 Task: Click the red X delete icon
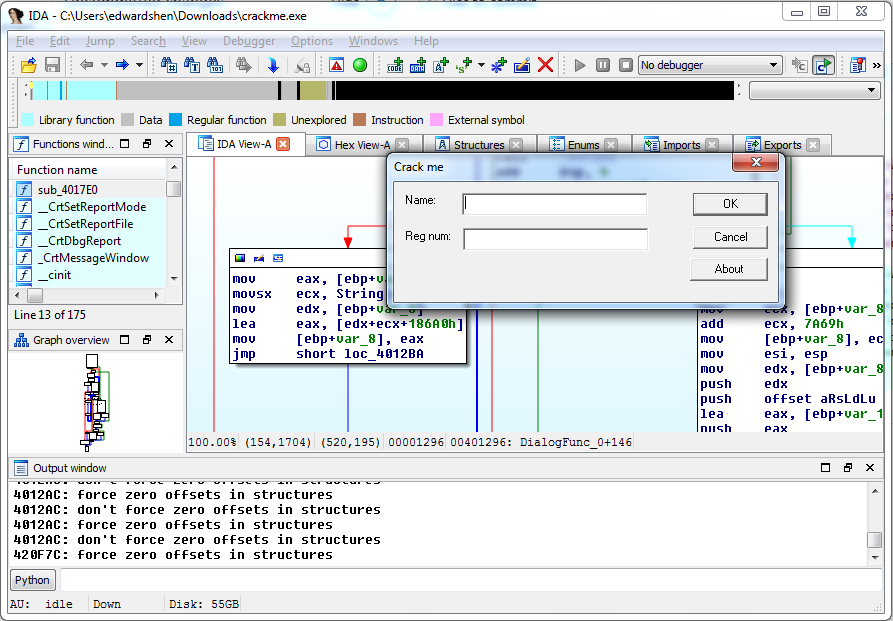coord(546,65)
